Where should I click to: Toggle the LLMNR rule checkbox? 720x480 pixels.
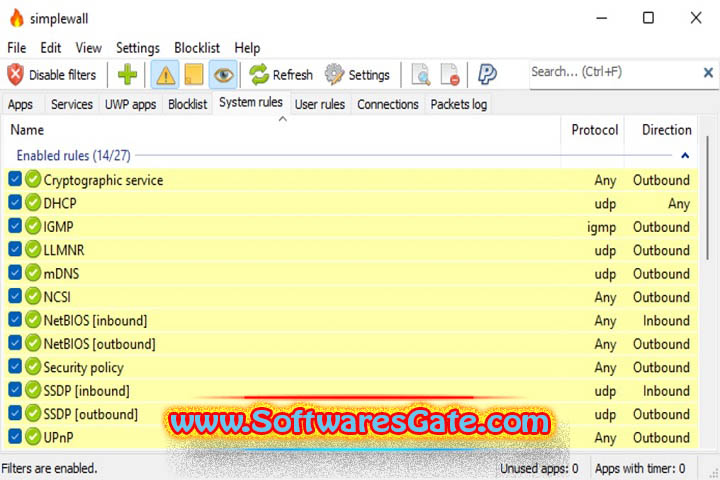click(15, 249)
